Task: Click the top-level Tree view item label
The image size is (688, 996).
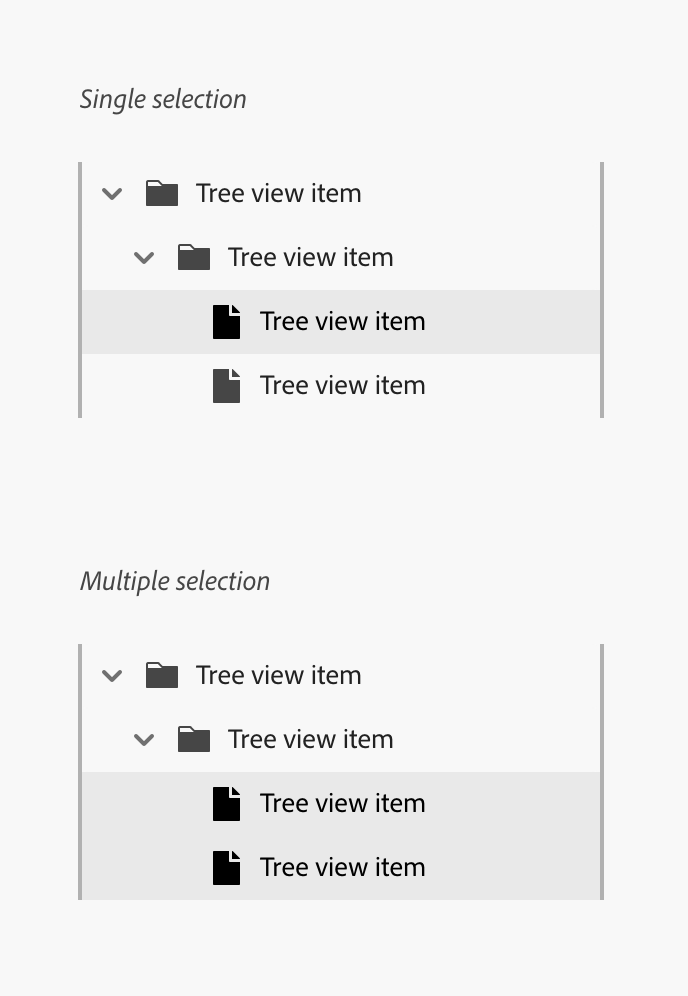Action: point(278,193)
